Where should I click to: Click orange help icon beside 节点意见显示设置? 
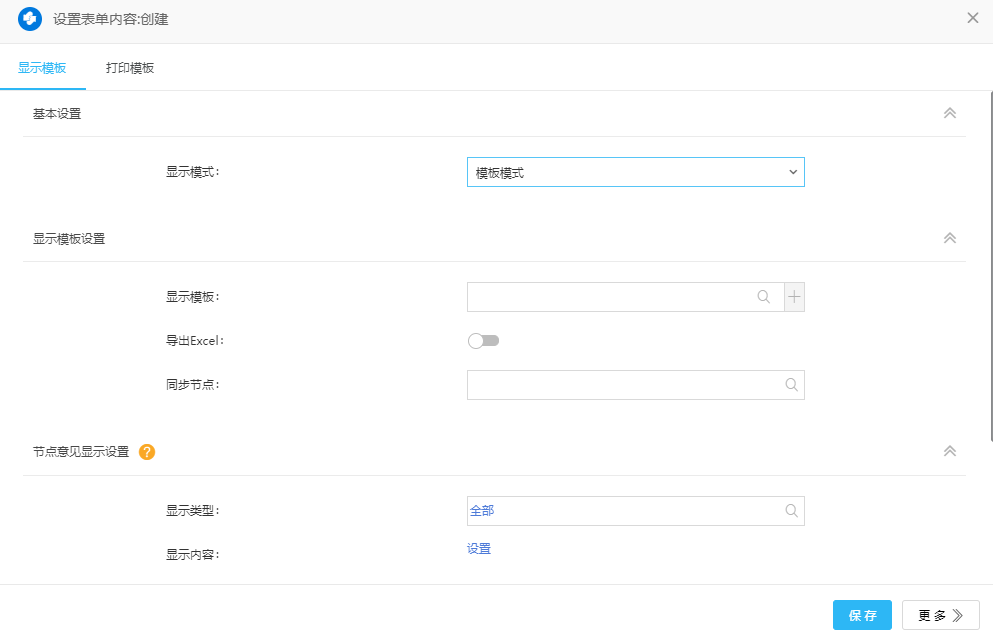click(x=147, y=452)
